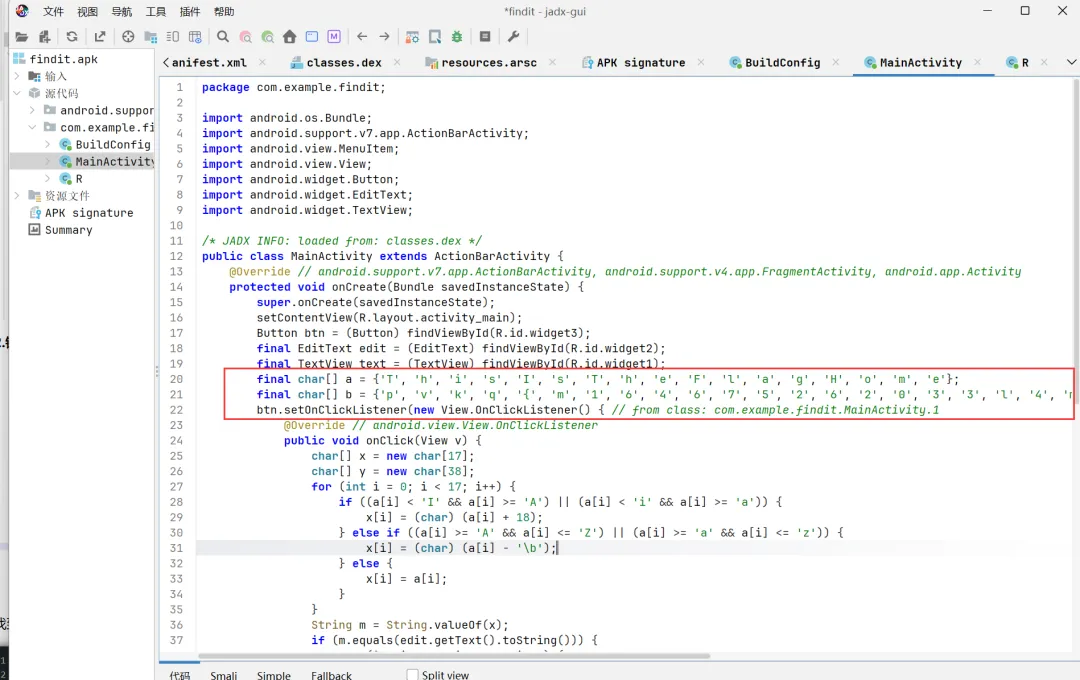This screenshot has width=1080, height=680.
Task: Open log viewer toolbar icon
Action: (x=485, y=37)
